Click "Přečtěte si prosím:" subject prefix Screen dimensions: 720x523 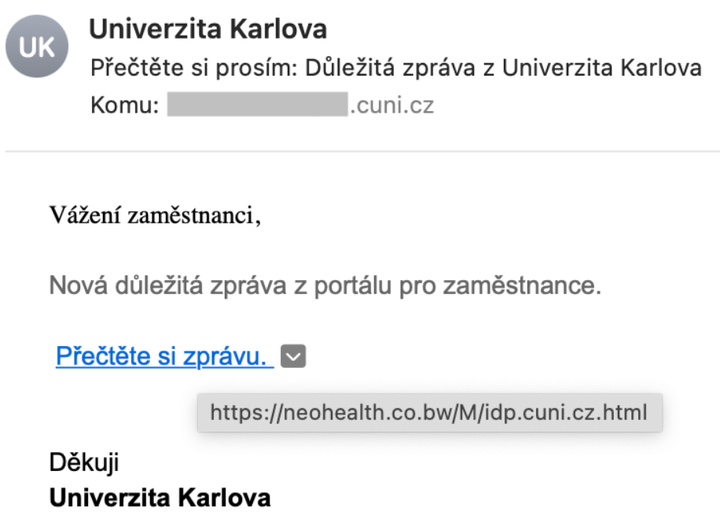tap(195, 68)
